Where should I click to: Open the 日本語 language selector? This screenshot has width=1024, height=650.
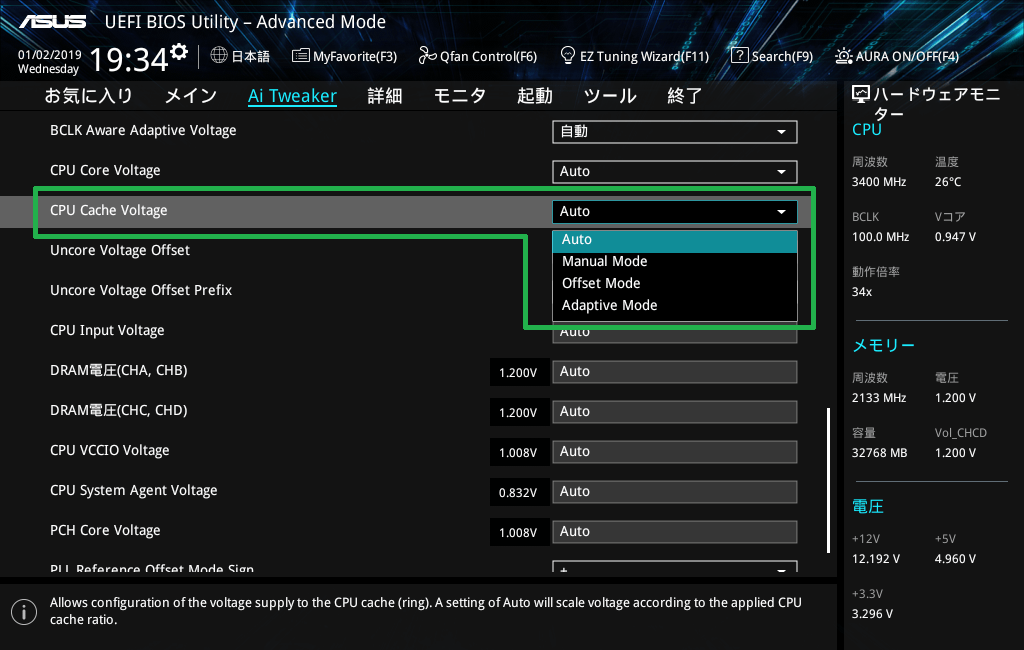click(240, 56)
